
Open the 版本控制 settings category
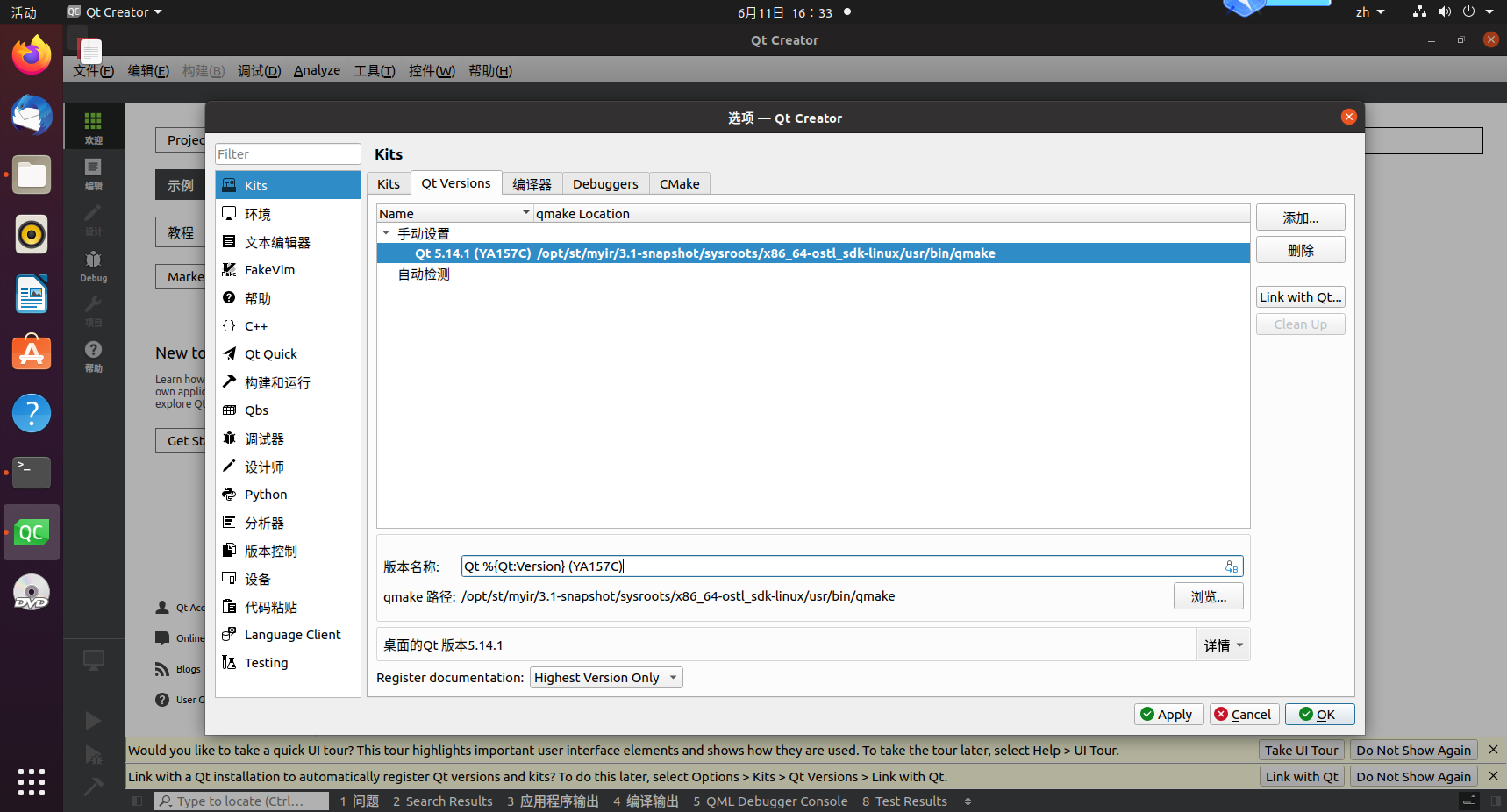(288, 551)
